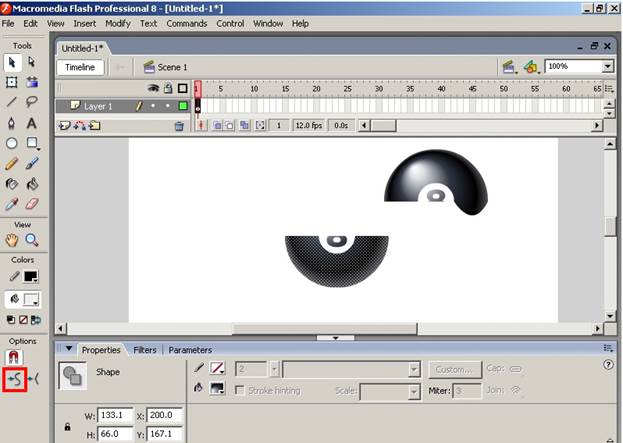Select the Pencil tool
623x443 pixels.
(12, 163)
